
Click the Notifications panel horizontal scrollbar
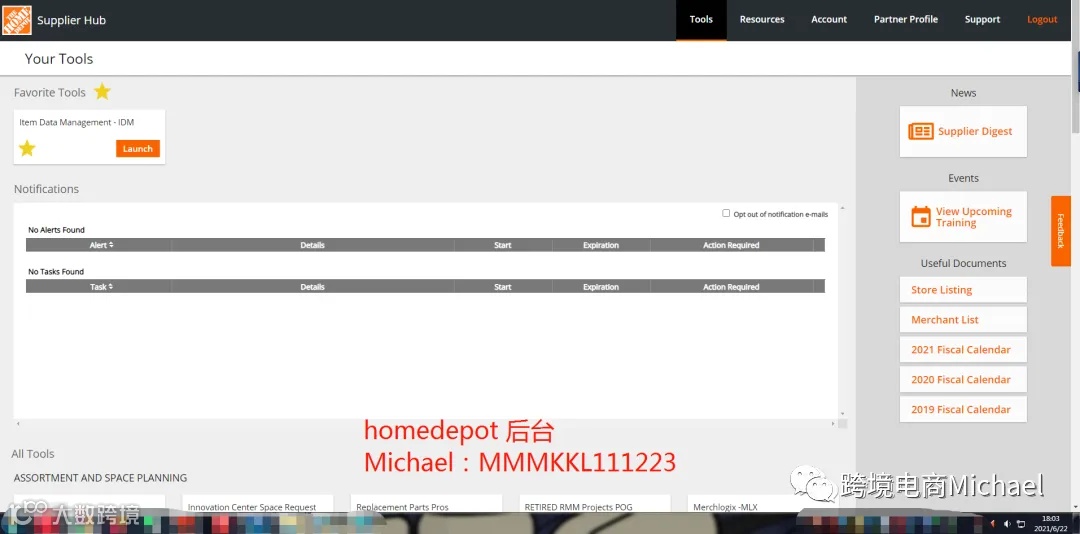[425, 424]
